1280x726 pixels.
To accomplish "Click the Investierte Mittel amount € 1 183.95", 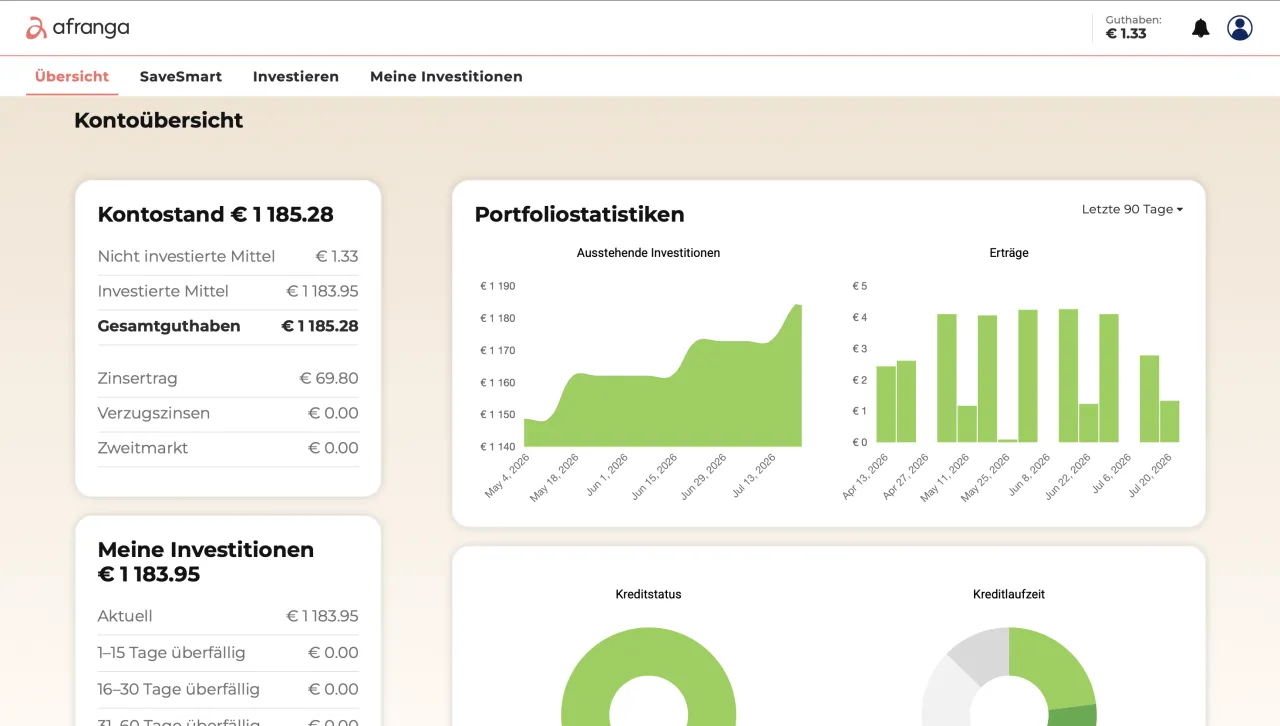I will point(322,291).
